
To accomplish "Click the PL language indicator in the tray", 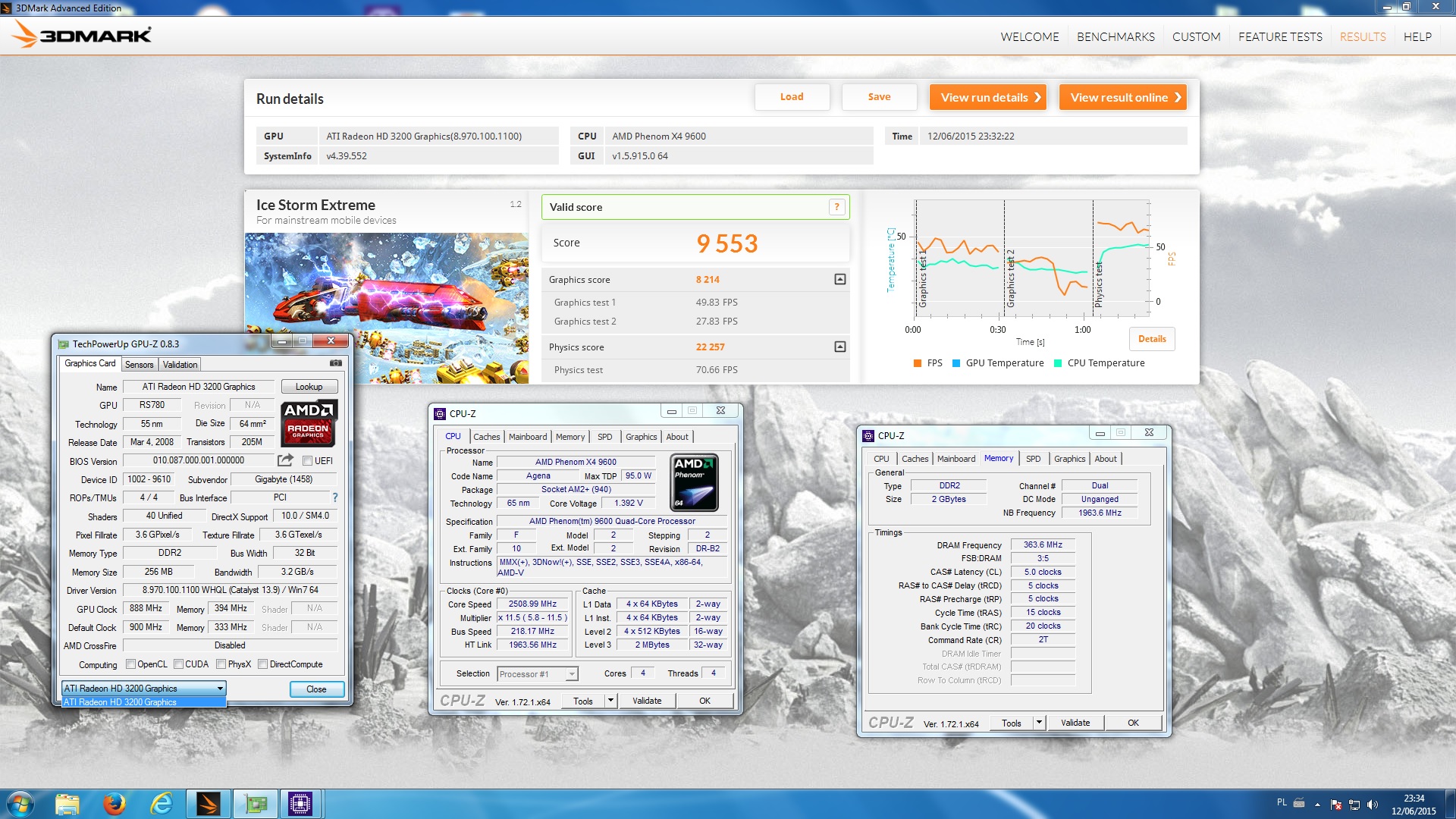I will tap(1282, 802).
